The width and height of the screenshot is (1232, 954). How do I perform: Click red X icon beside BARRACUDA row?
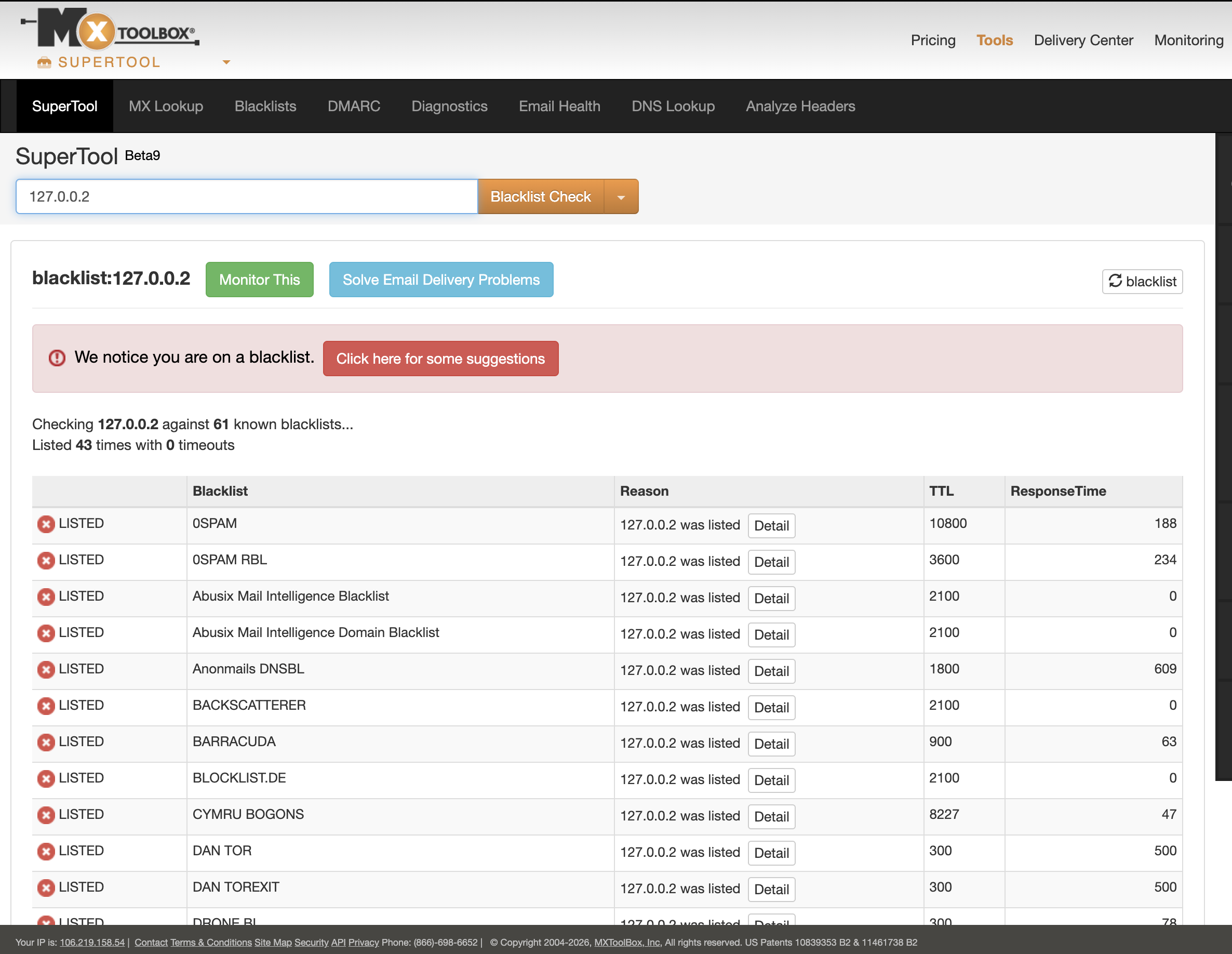point(46,742)
